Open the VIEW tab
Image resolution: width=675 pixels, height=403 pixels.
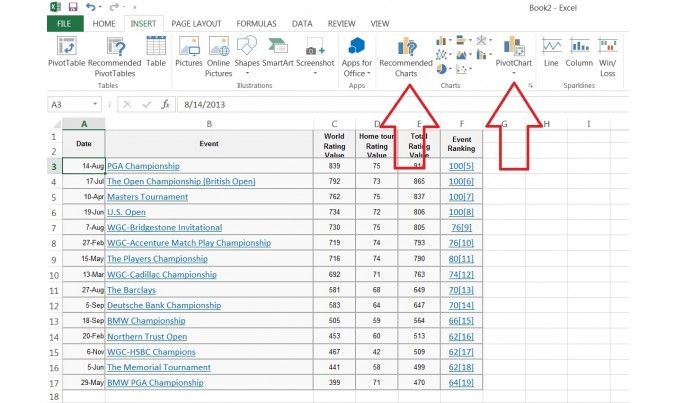[x=380, y=24]
